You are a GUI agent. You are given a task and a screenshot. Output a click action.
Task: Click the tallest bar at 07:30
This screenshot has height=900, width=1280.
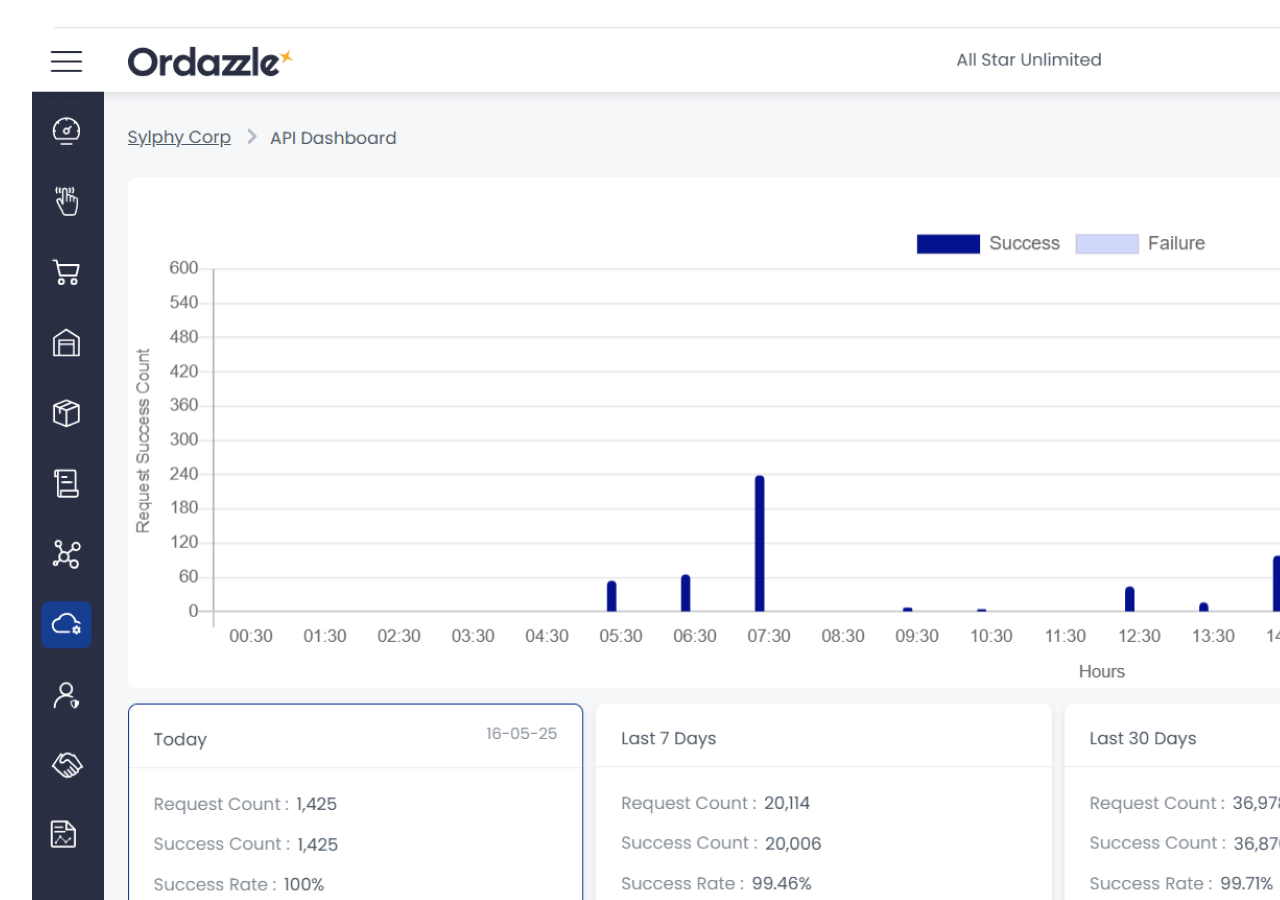coord(760,543)
